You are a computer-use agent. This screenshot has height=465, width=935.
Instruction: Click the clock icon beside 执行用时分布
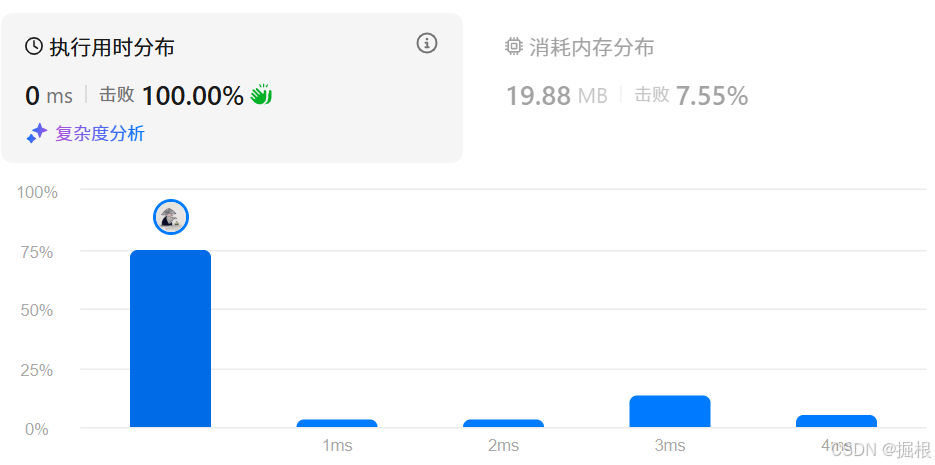click(34, 46)
